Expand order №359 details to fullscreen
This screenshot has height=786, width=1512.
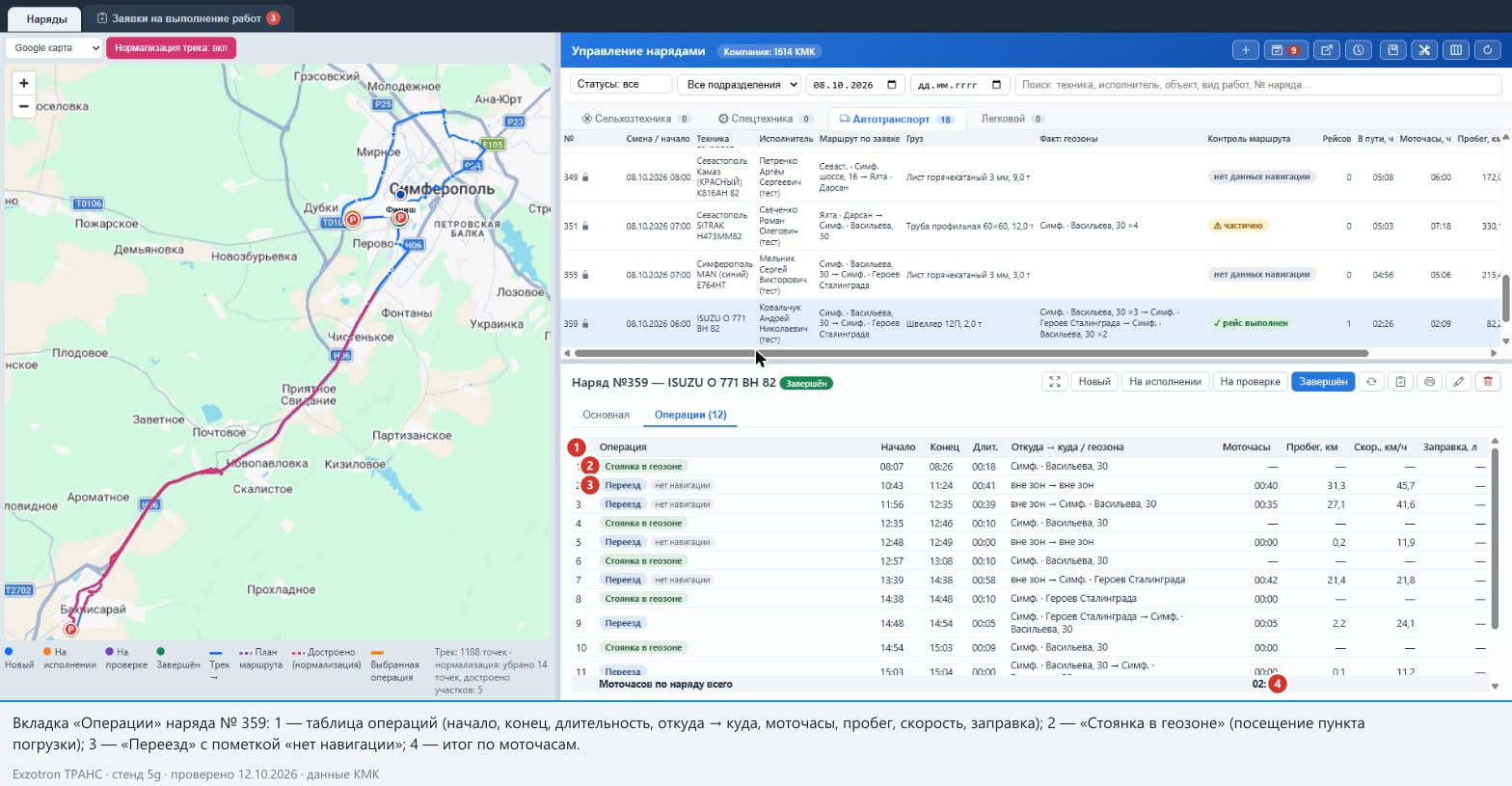(x=1055, y=382)
